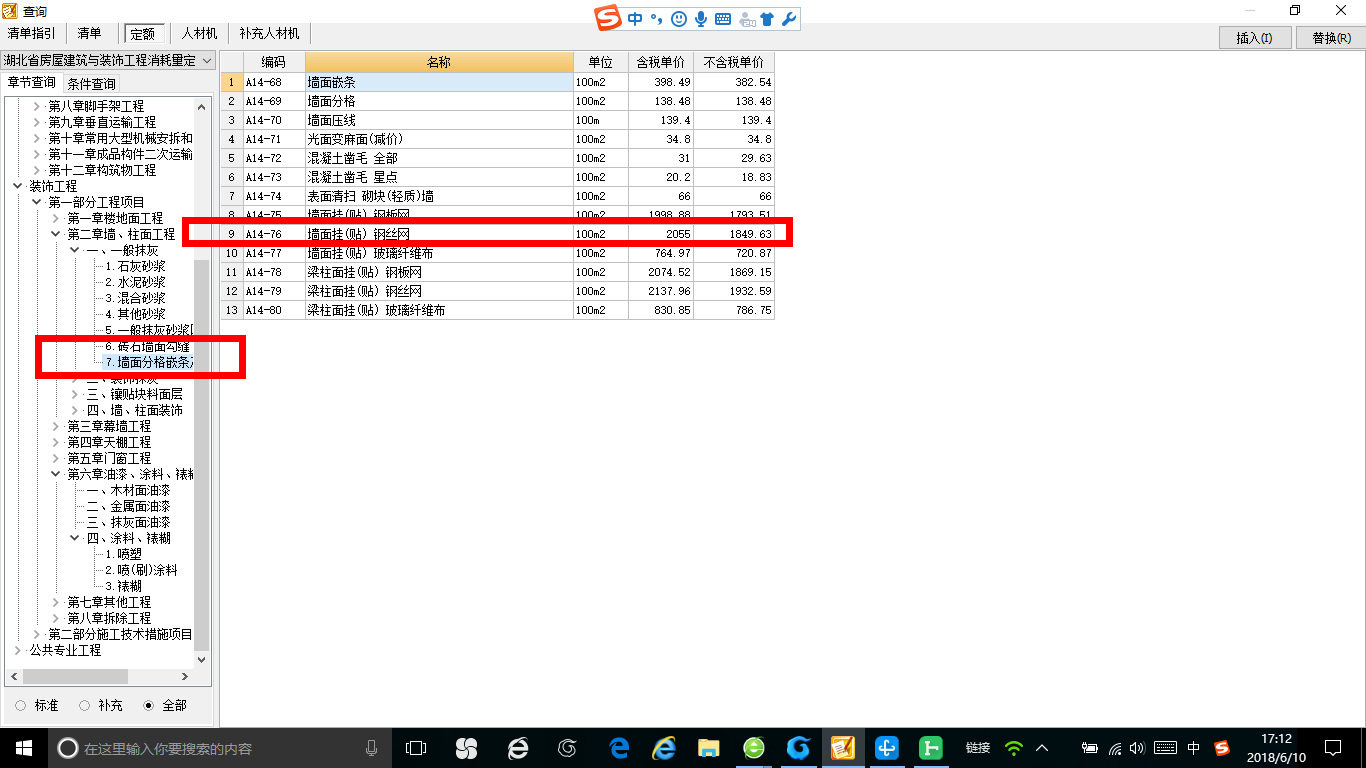Select the 标准 radio button
This screenshot has width=1366, height=768.
(21, 705)
